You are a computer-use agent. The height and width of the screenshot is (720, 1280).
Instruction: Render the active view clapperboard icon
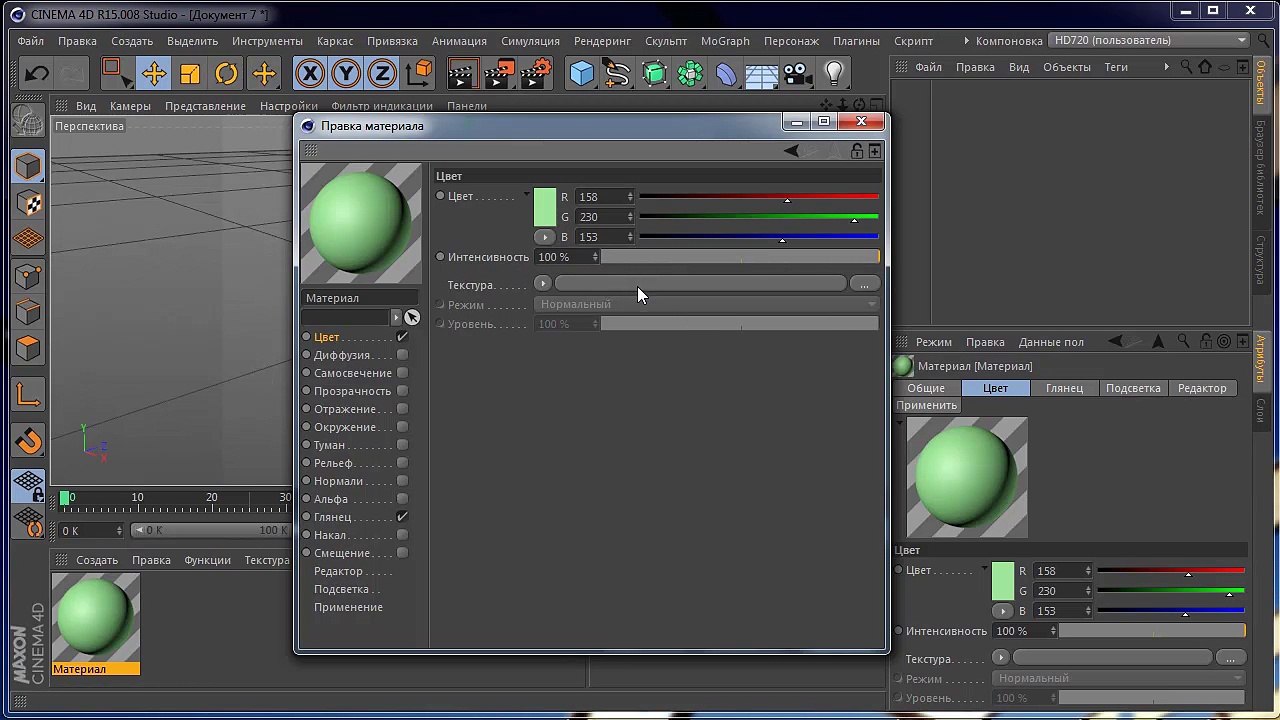(x=461, y=73)
